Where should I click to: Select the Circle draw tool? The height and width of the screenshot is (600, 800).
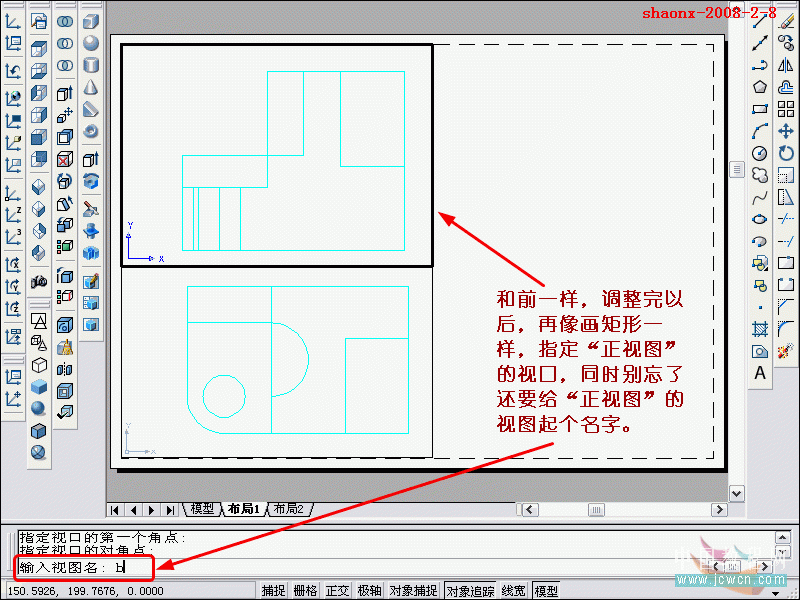(x=760, y=153)
